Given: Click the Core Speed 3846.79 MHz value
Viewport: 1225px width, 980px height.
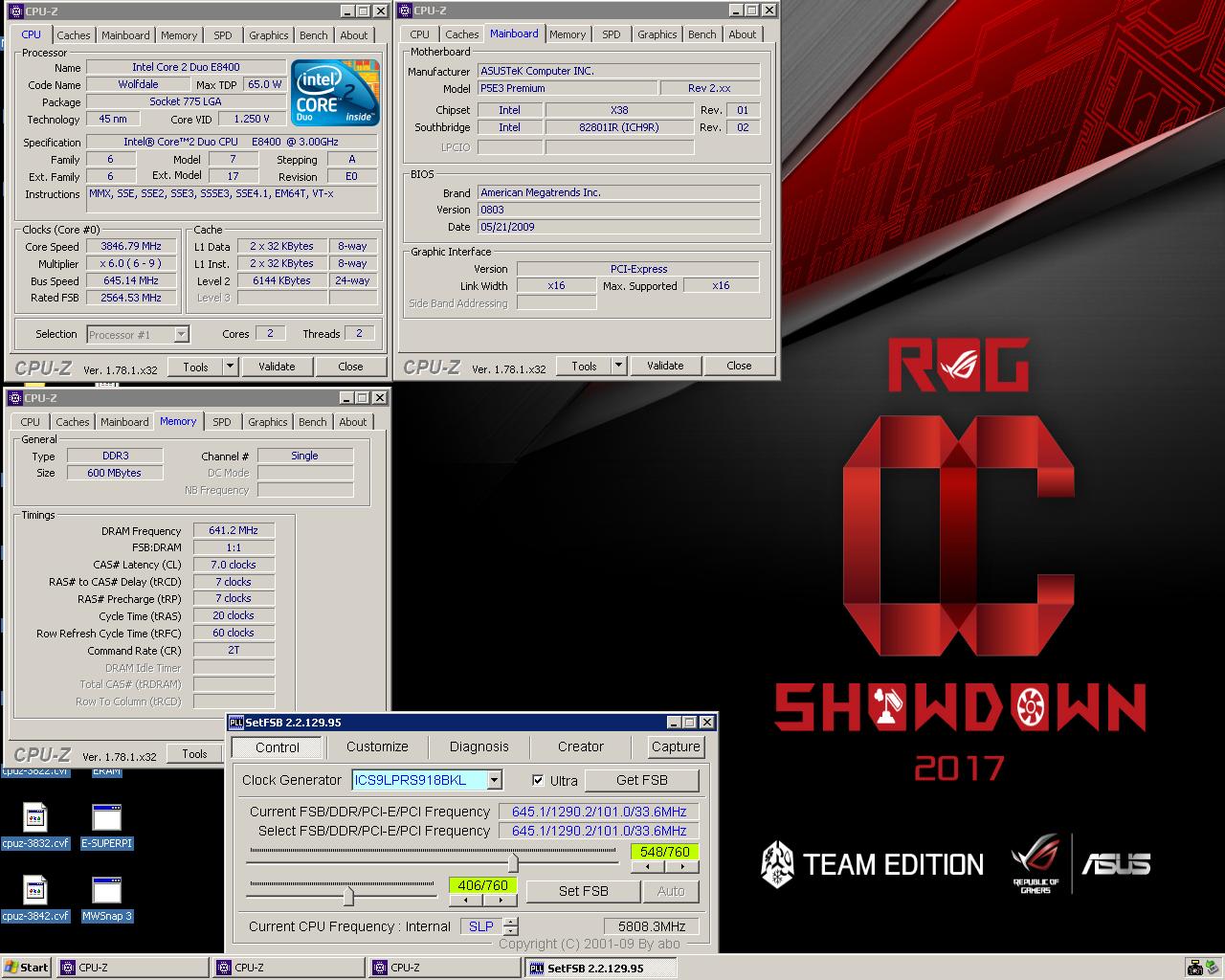Looking at the screenshot, I should (x=131, y=246).
